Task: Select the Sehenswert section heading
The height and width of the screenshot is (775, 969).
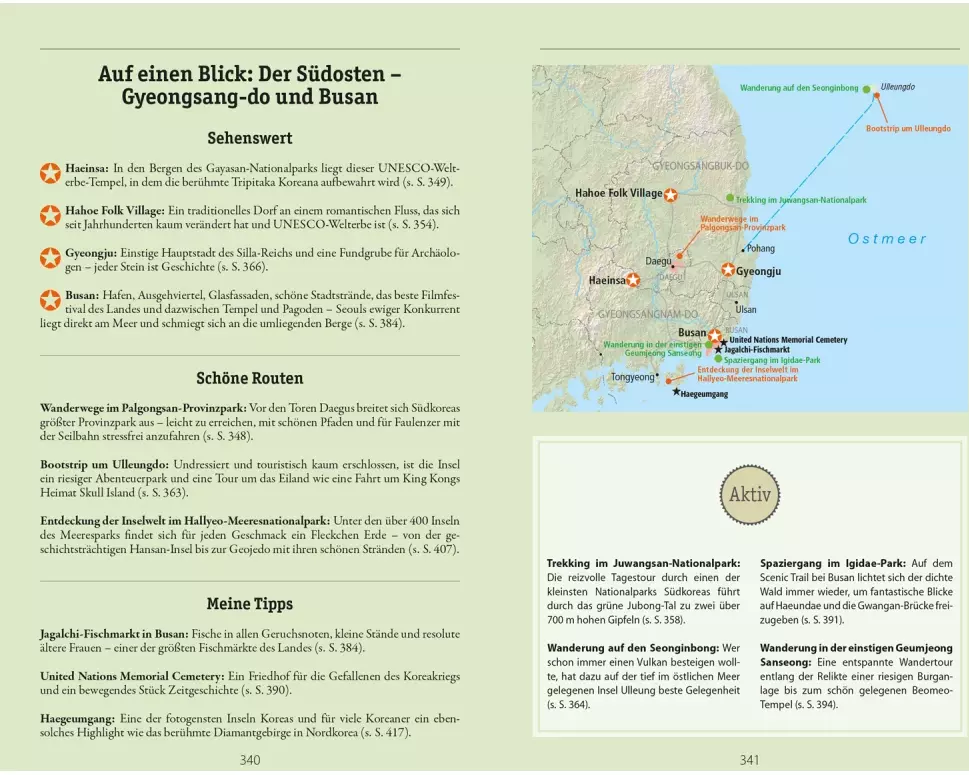Action: click(x=250, y=138)
